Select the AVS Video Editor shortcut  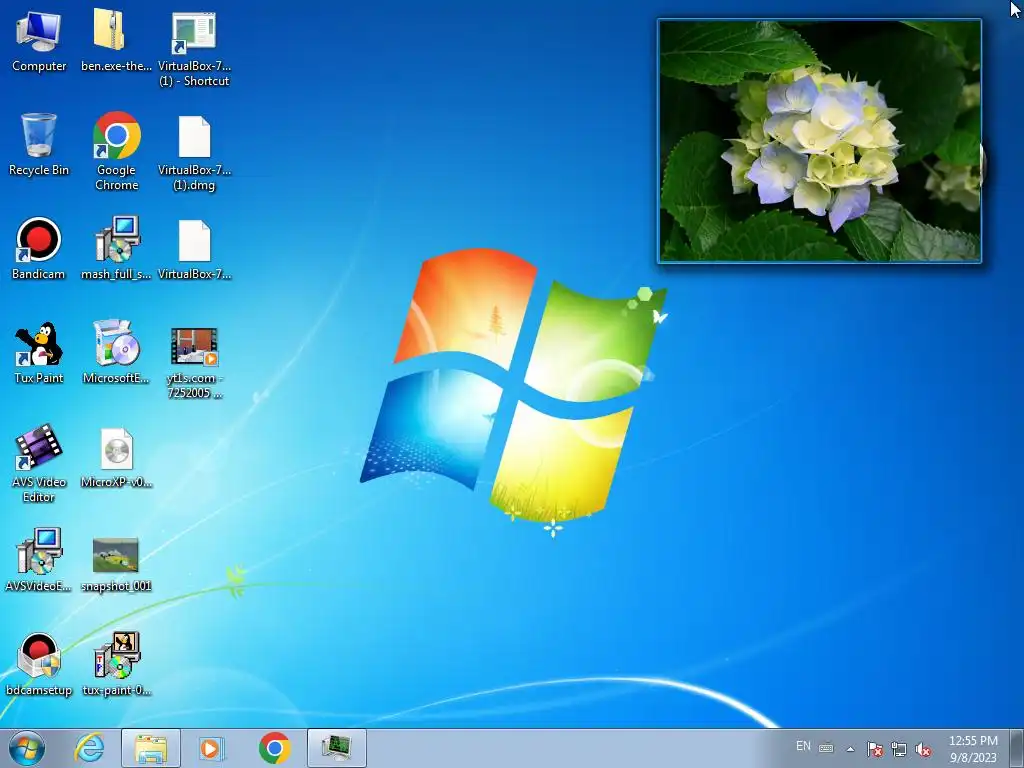39,464
